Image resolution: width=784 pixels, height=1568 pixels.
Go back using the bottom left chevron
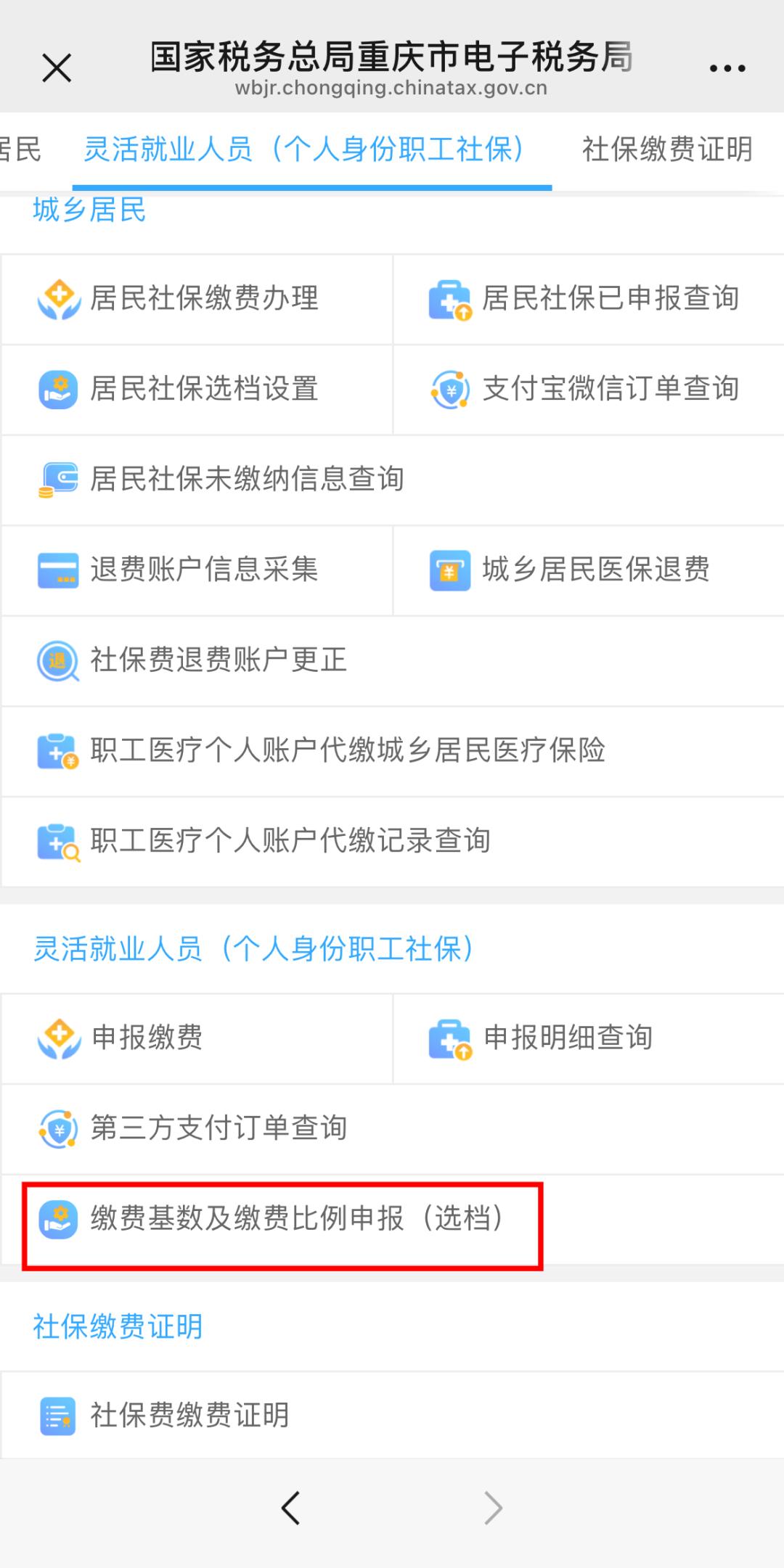coord(290,1509)
